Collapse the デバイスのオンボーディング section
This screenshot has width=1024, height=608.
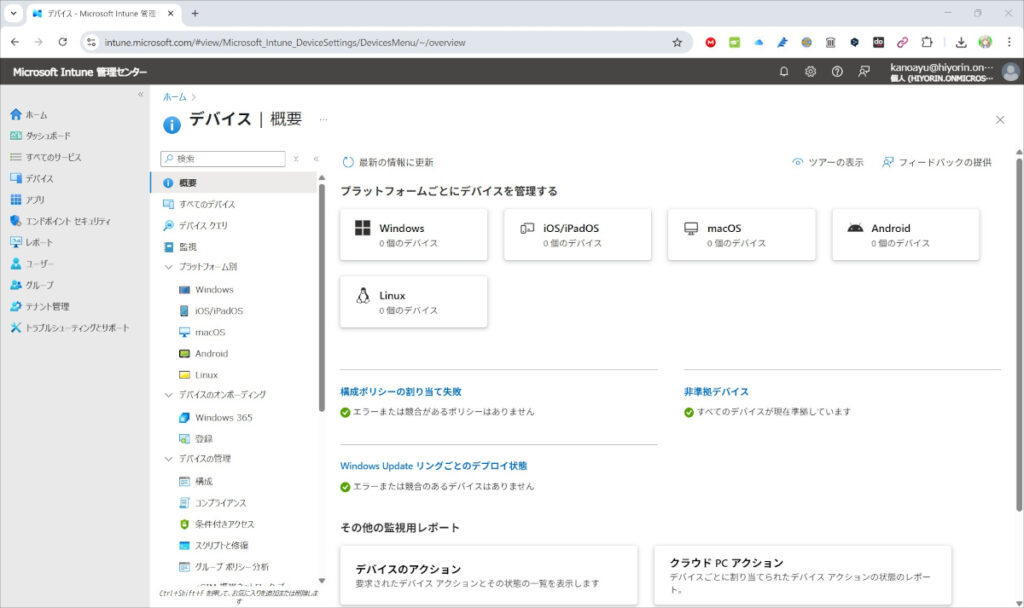pyautogui.click(x=168, y=395)
